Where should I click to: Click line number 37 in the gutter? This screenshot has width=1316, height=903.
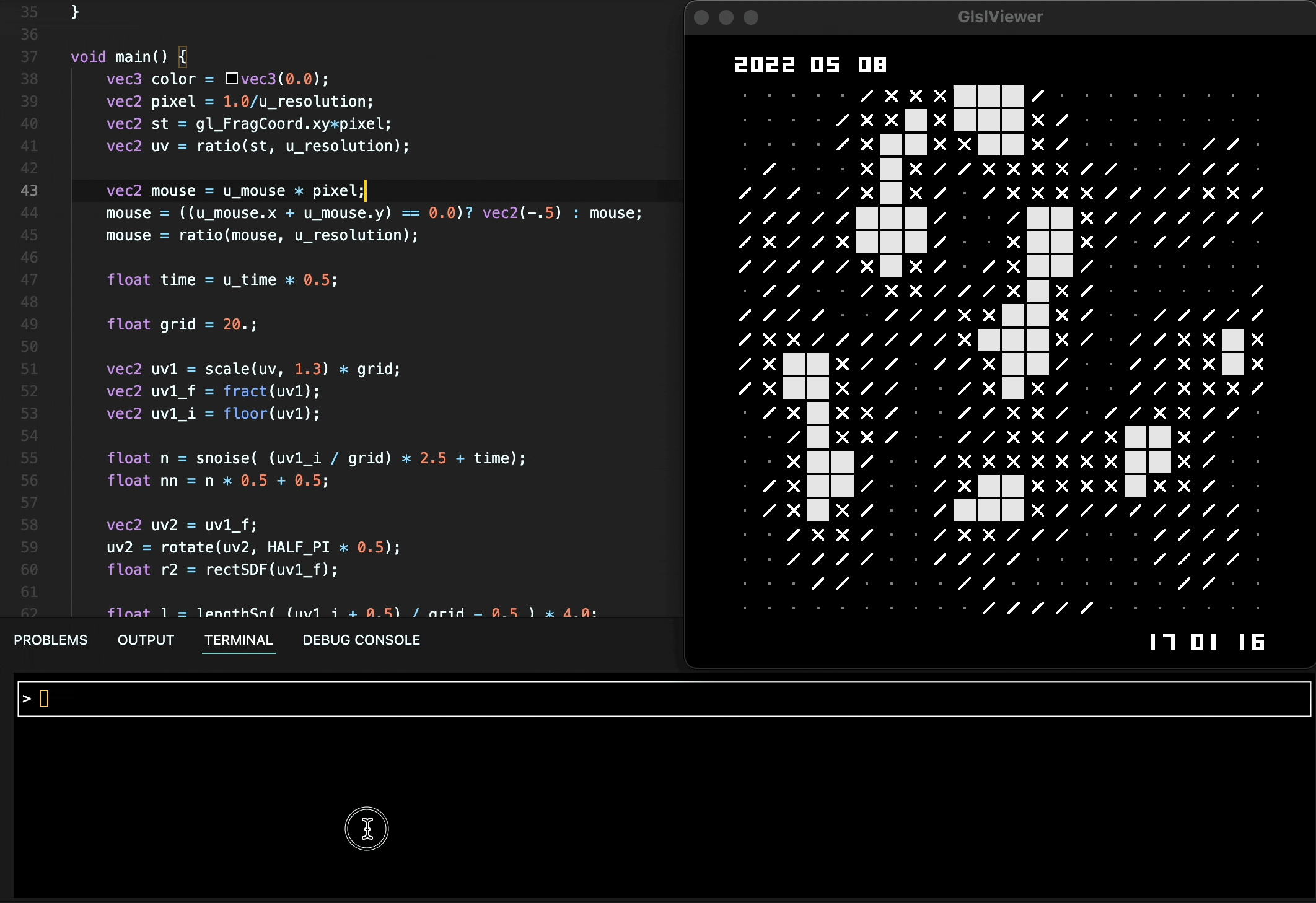point(29,57)
